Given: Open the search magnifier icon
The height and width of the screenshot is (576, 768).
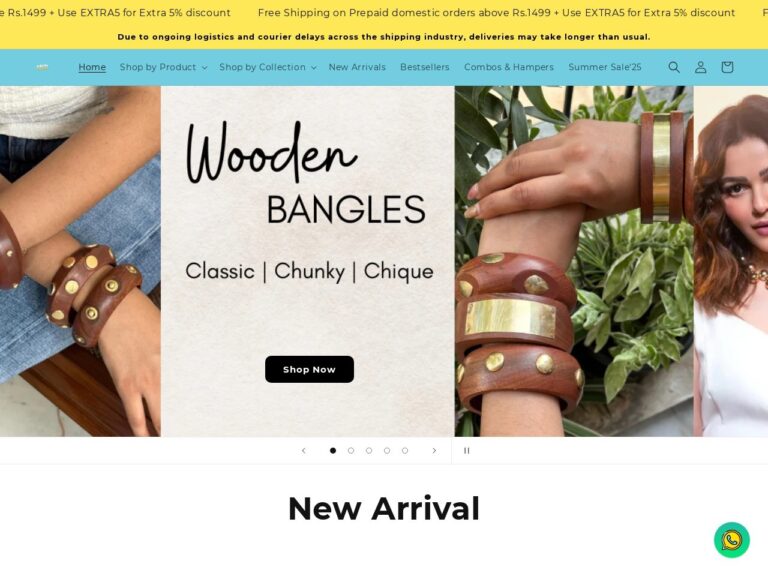Looking at the screenshot, I should click(x=674, y=67).
